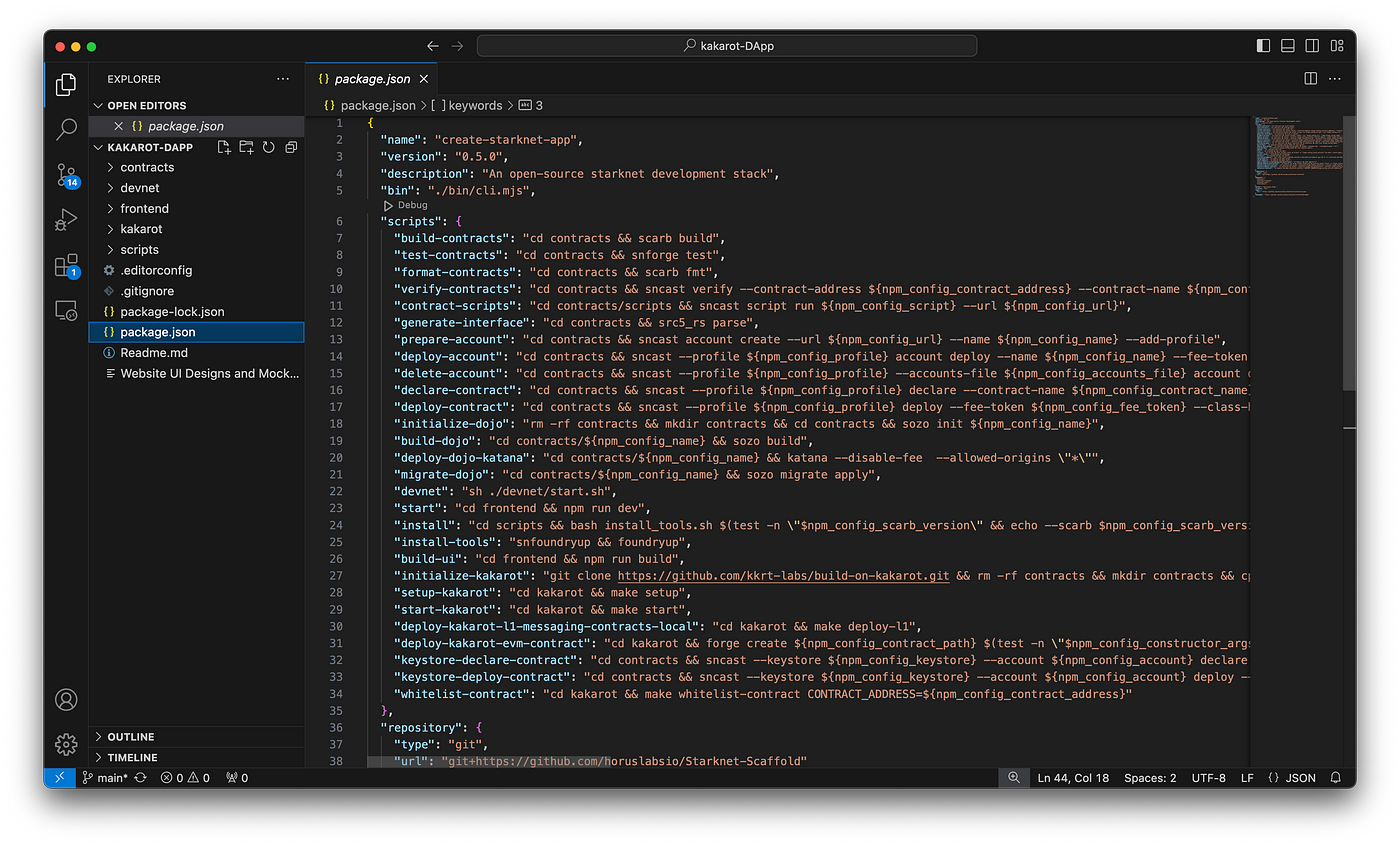The image size is (1400, 846).
Task: Open the Extensions view icon
Action: pyautogui.click(x=66, y=266)
